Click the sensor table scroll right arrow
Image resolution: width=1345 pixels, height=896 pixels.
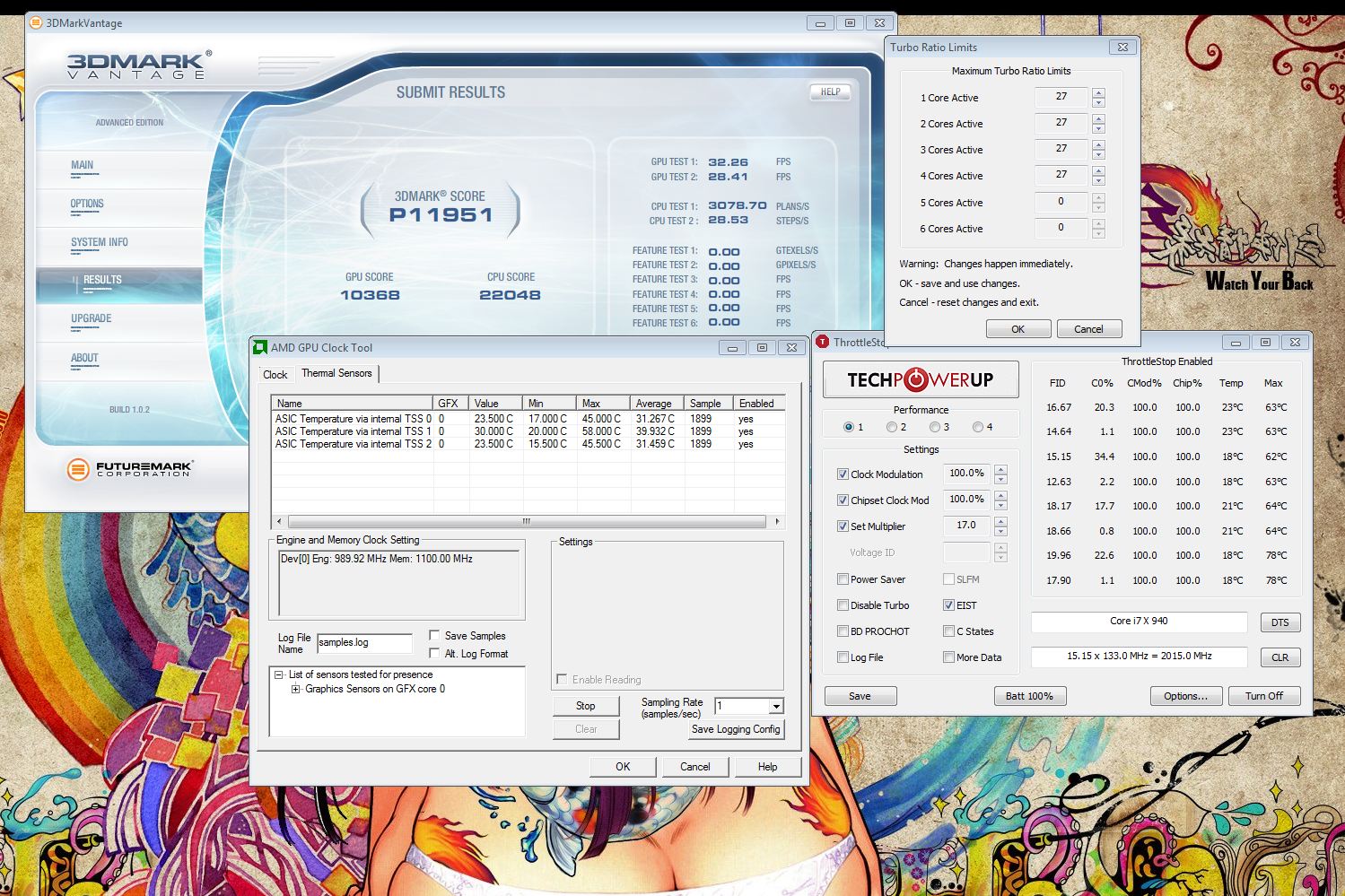[x=777, y=521]
